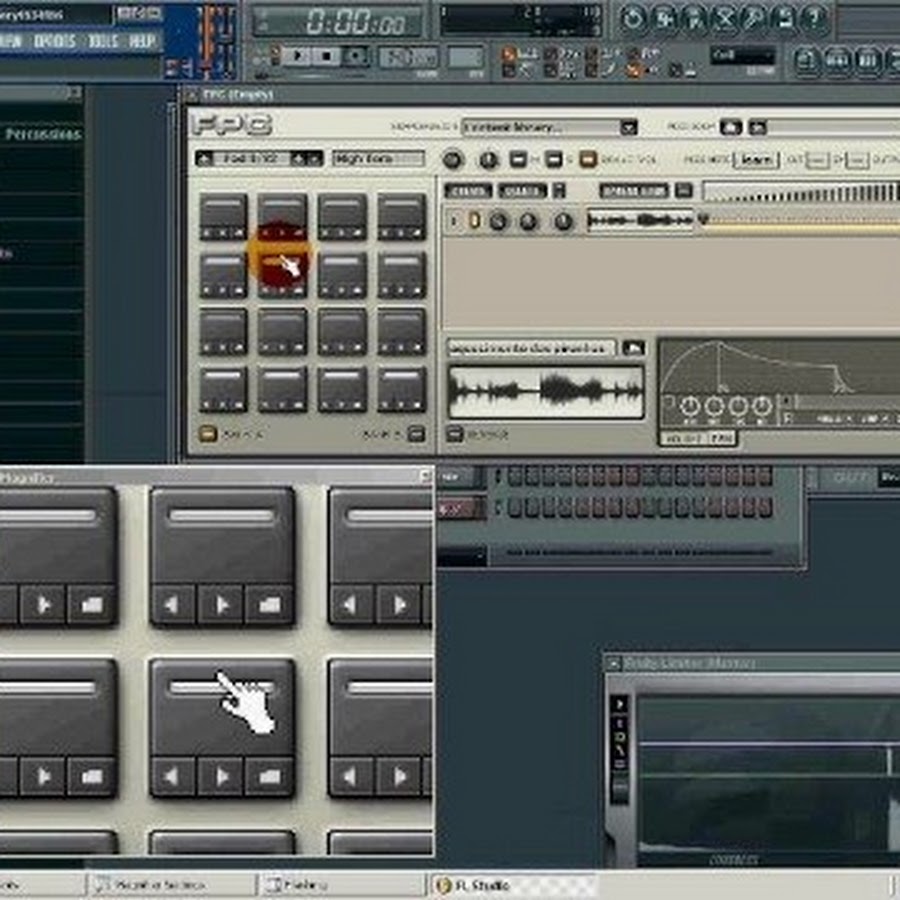Screen dimensions: 900x900
Task: Switch to Bank A in FPC
Action: tap(208, 433)
